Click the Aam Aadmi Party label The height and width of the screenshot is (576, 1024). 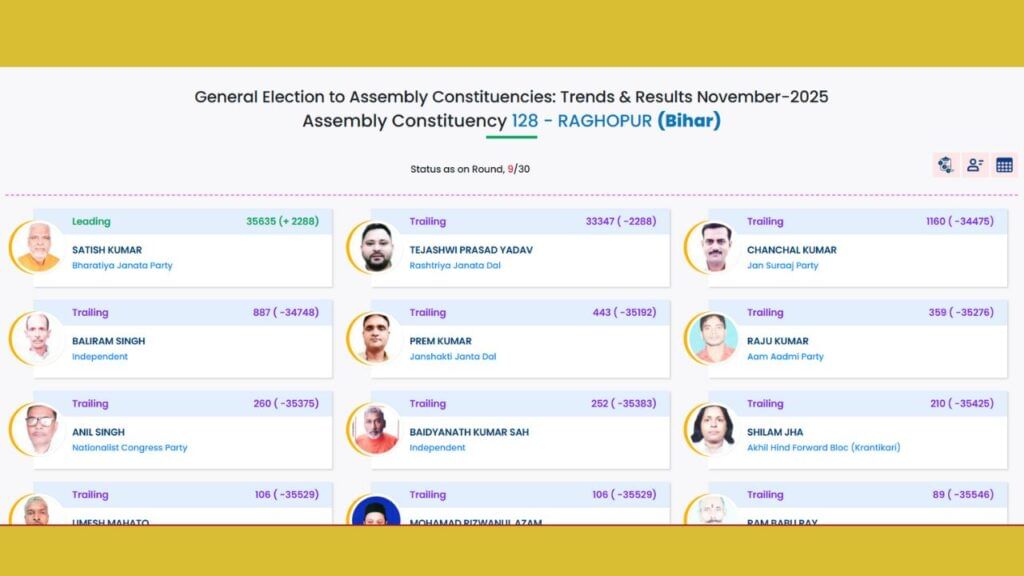[785, 357]
